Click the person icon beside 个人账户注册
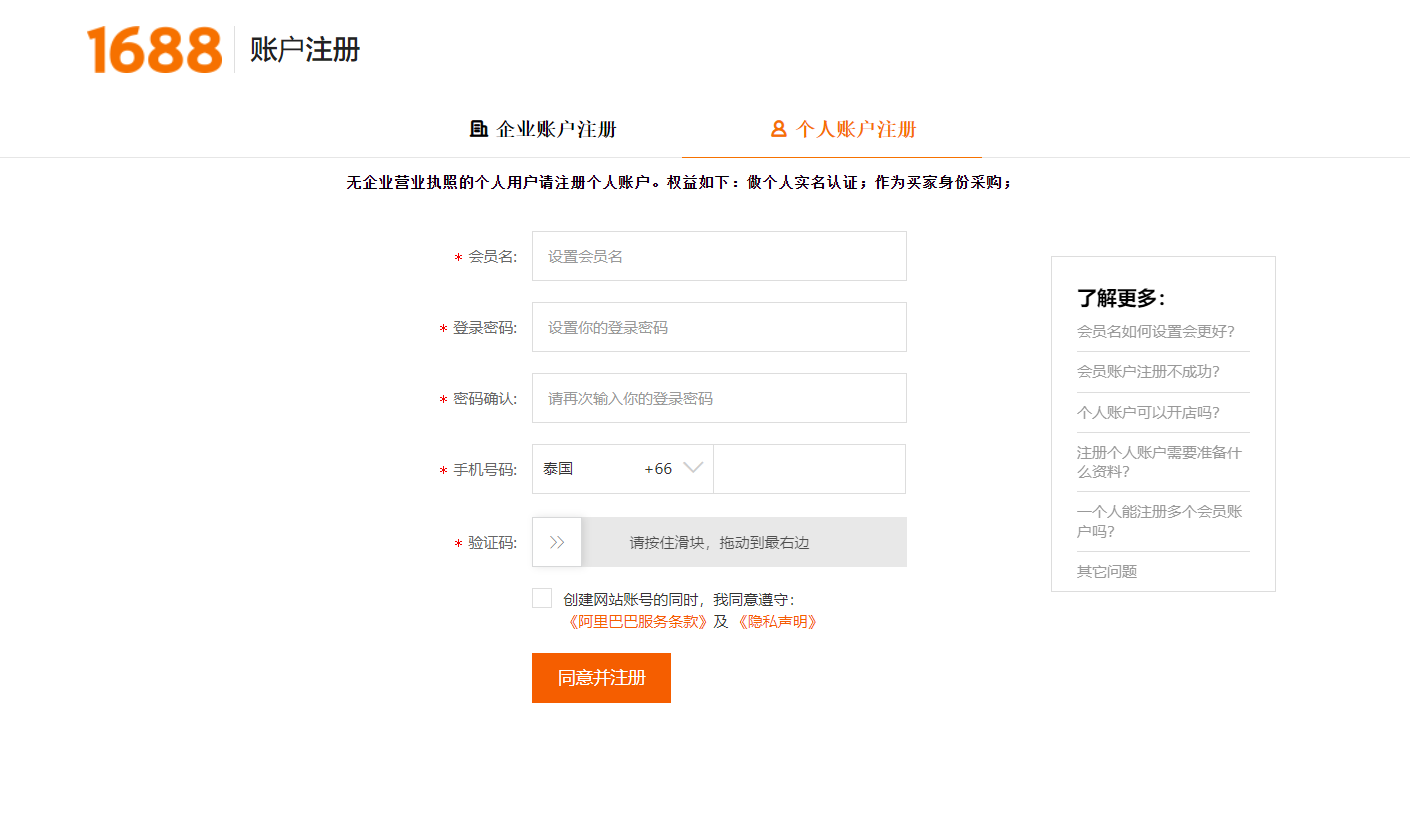The height and width of the screenshot is (836, 1410). 779,129
